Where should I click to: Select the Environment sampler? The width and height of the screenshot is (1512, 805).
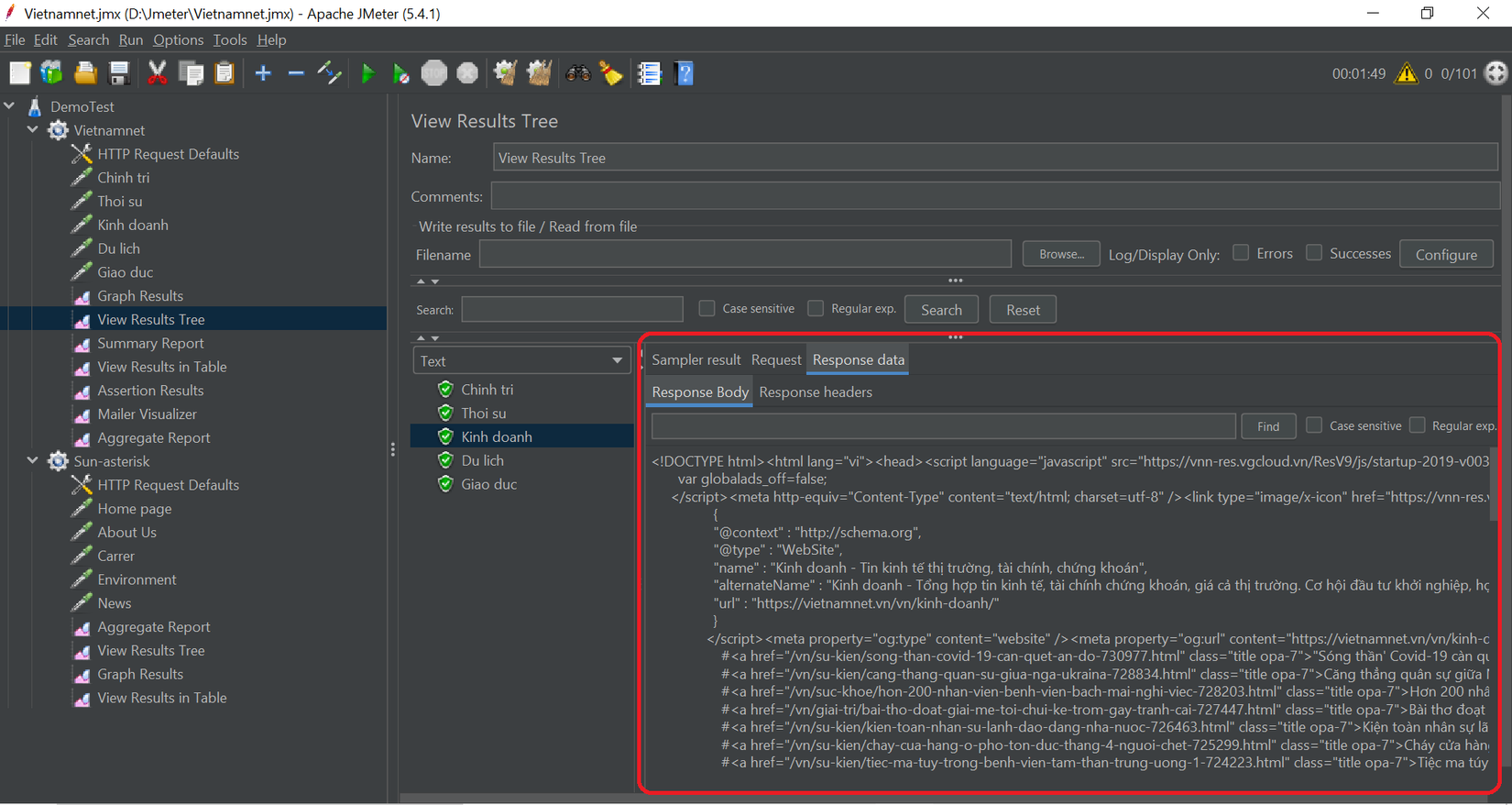(x=137, y=579)
